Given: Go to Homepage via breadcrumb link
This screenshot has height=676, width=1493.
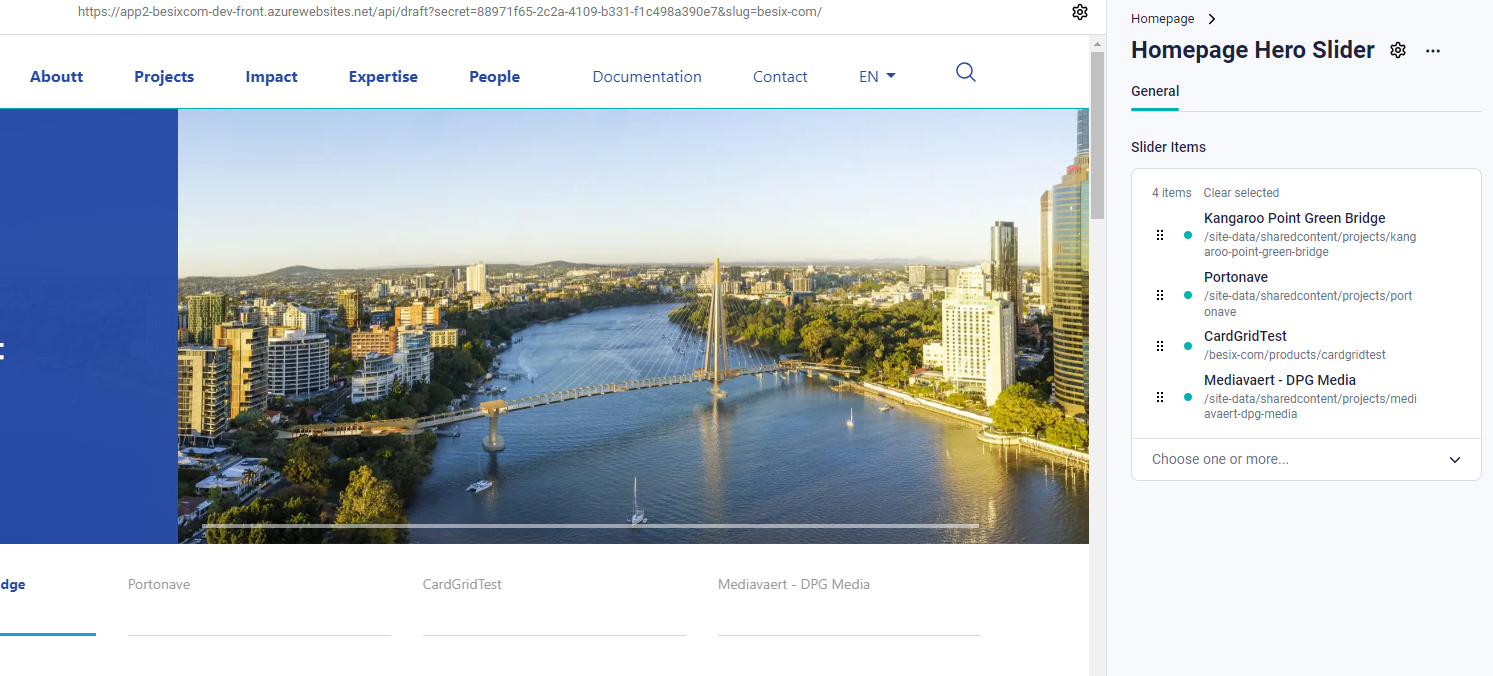Looking at the screenshot, I should (x=1162, y=19).
